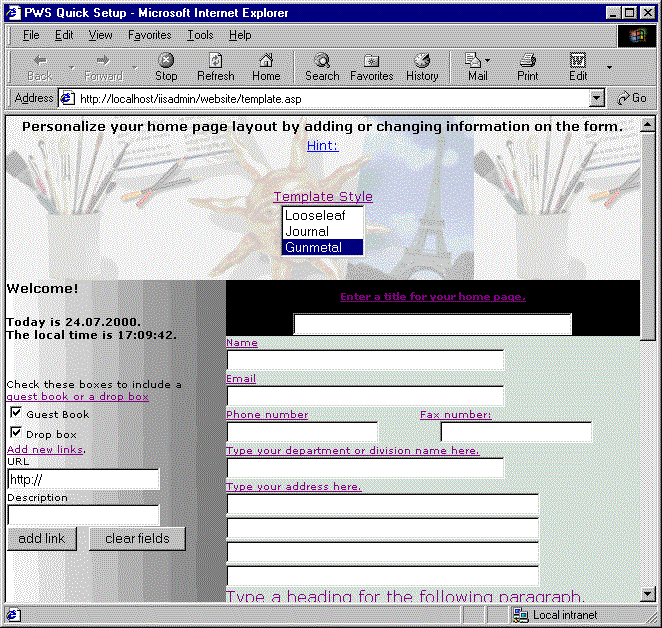Open the Mail dropdown arrow
This screenshot has height=628, width=662.
(488, 61)
